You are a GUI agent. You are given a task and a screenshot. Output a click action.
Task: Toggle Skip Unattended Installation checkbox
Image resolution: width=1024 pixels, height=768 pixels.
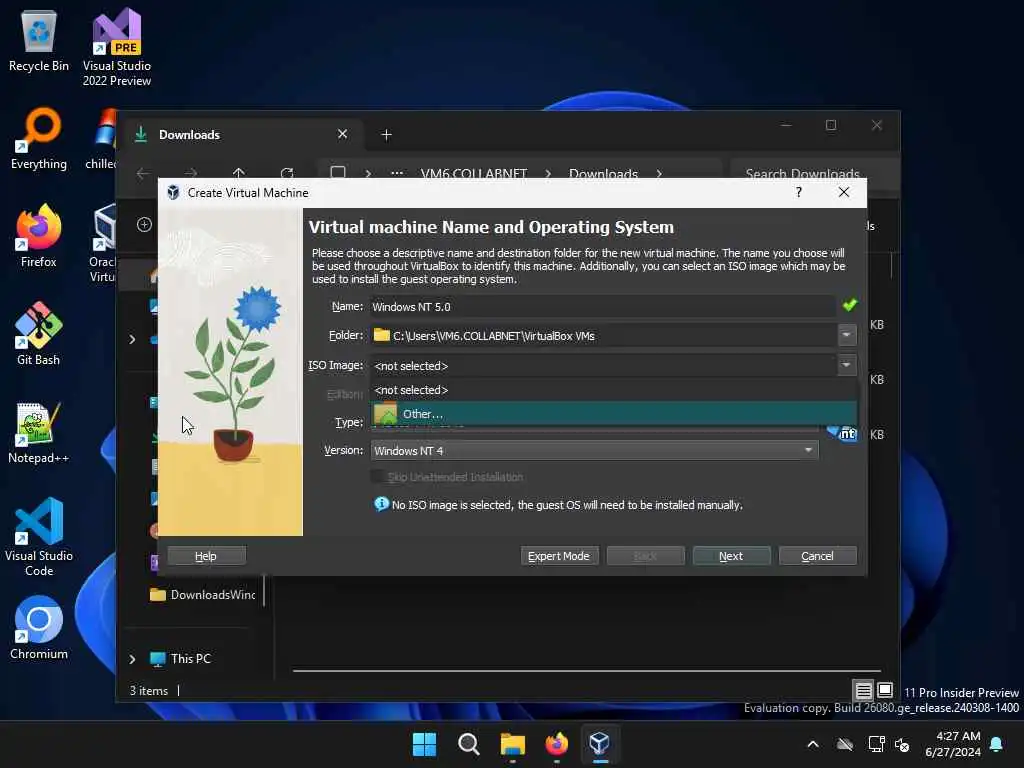[377, 477]
